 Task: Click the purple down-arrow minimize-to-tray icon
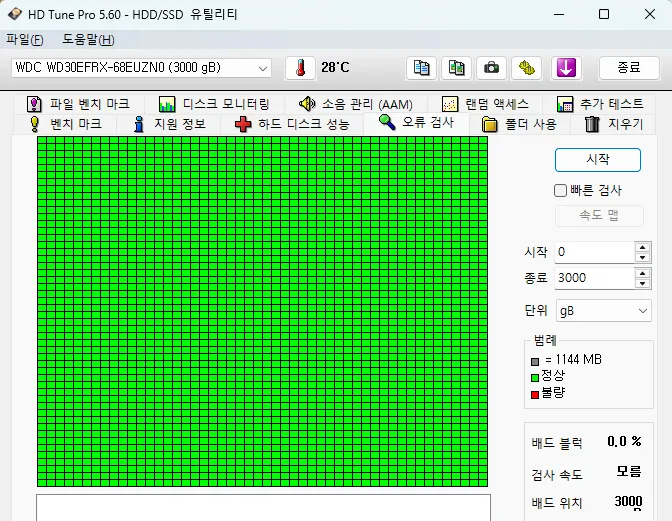pos(566,68)
